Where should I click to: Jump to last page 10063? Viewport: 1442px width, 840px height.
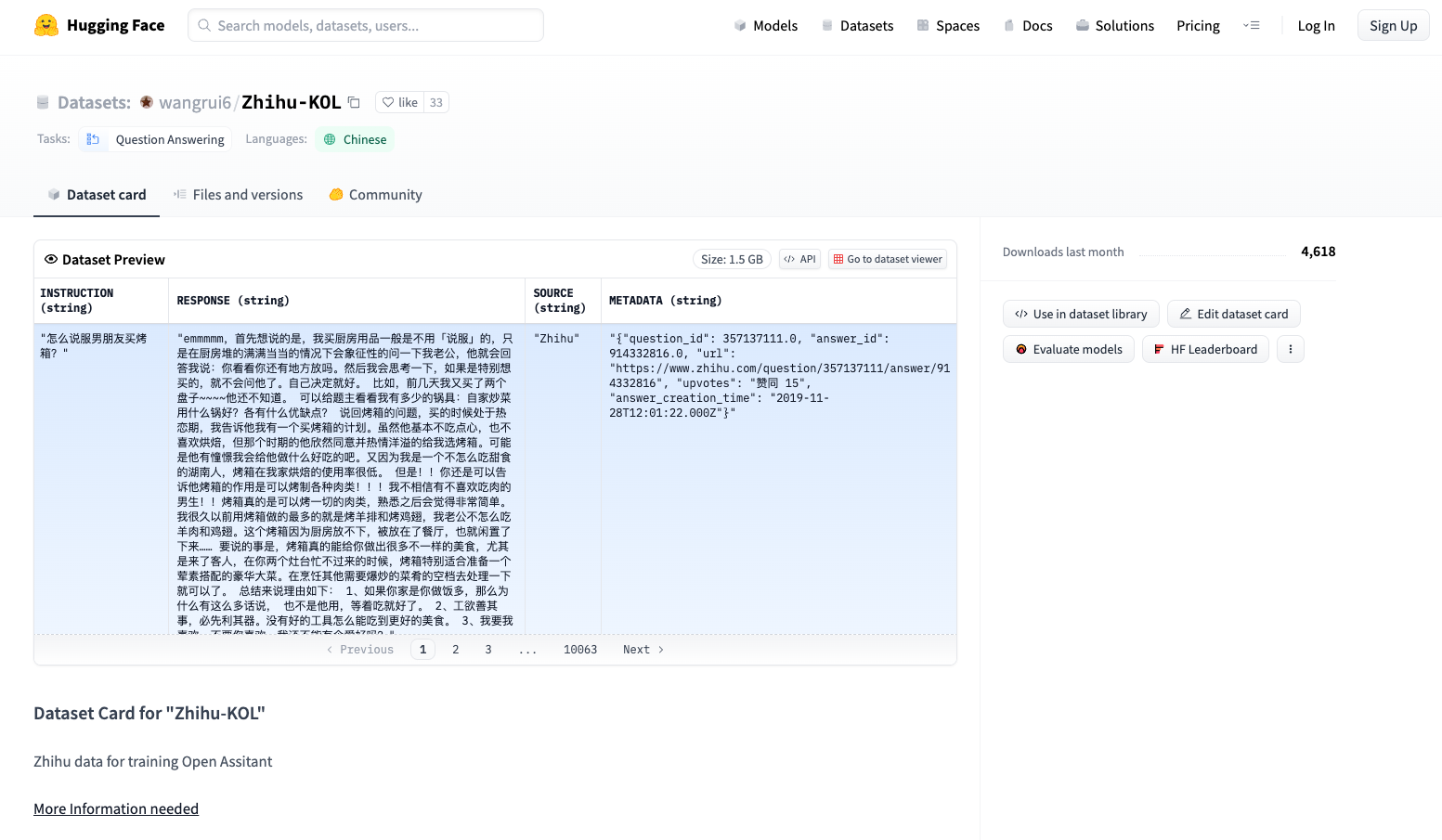tap(580, 650)
